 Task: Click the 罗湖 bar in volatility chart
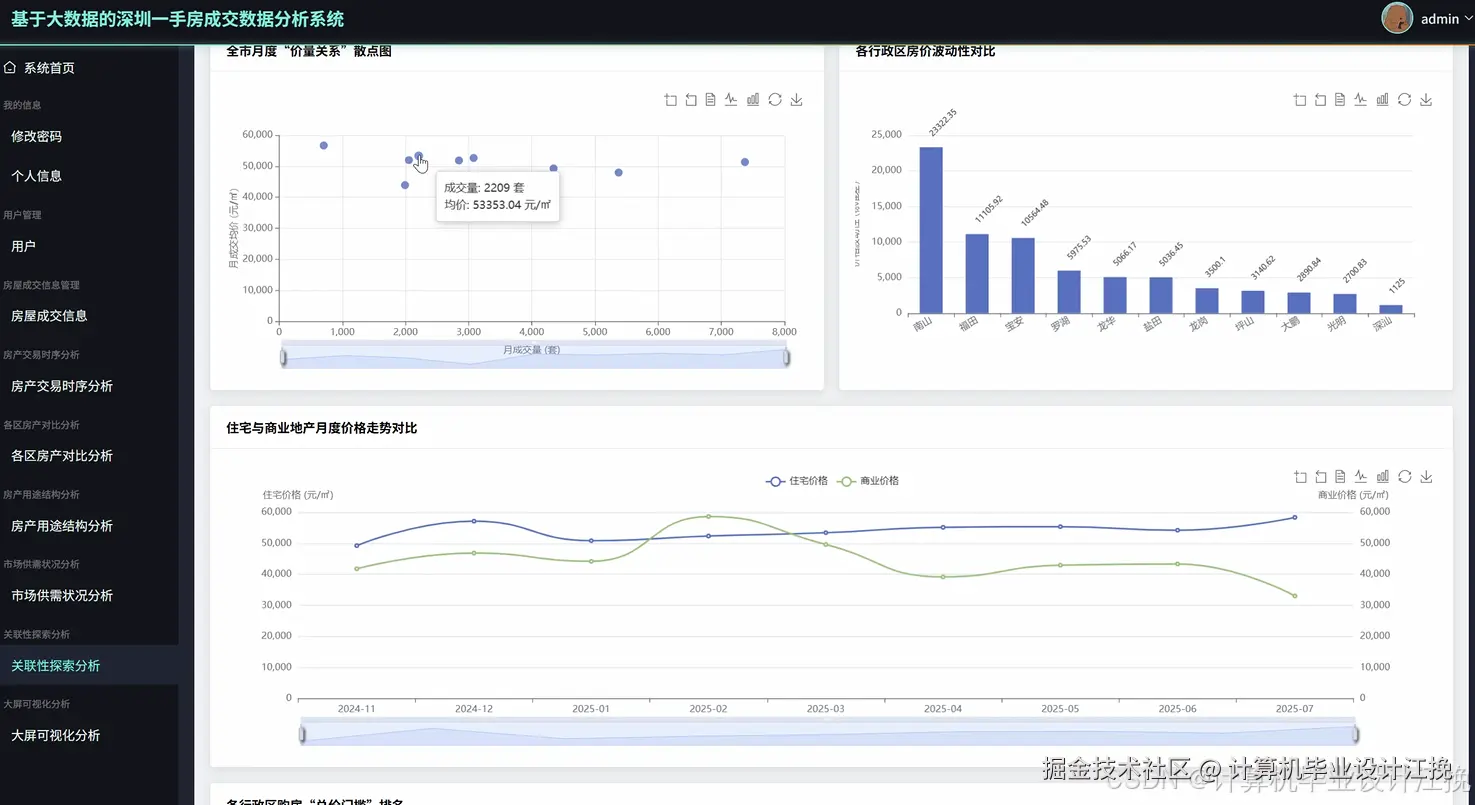1069,292
